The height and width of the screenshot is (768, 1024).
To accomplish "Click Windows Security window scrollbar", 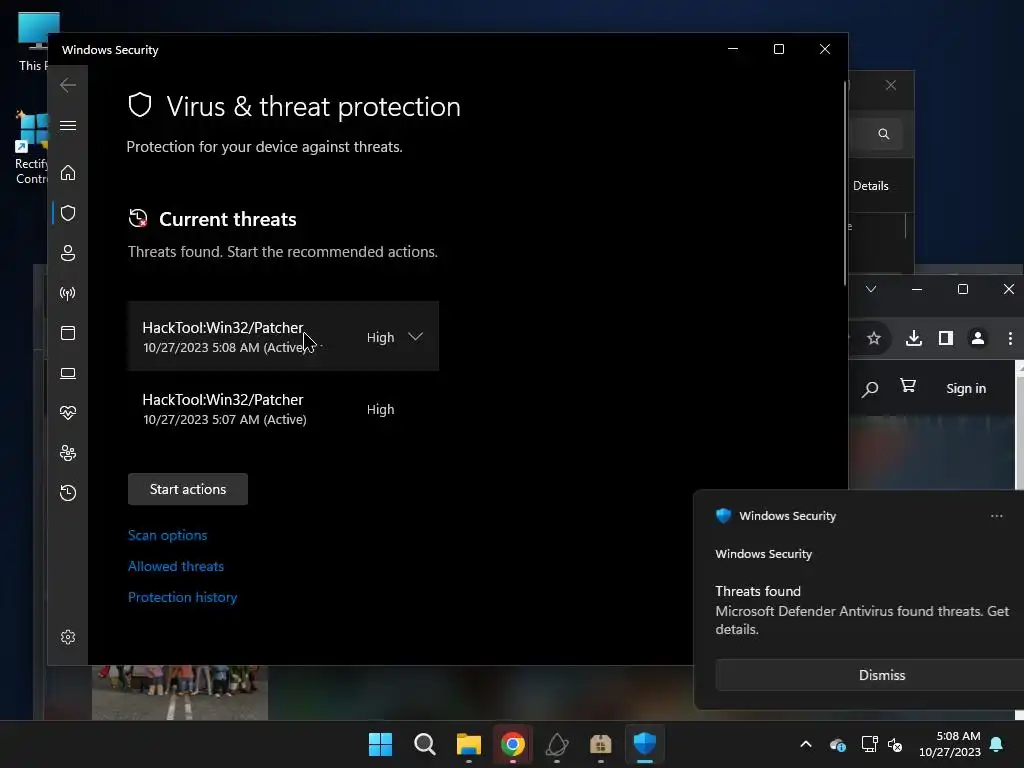I will [846, 183].
